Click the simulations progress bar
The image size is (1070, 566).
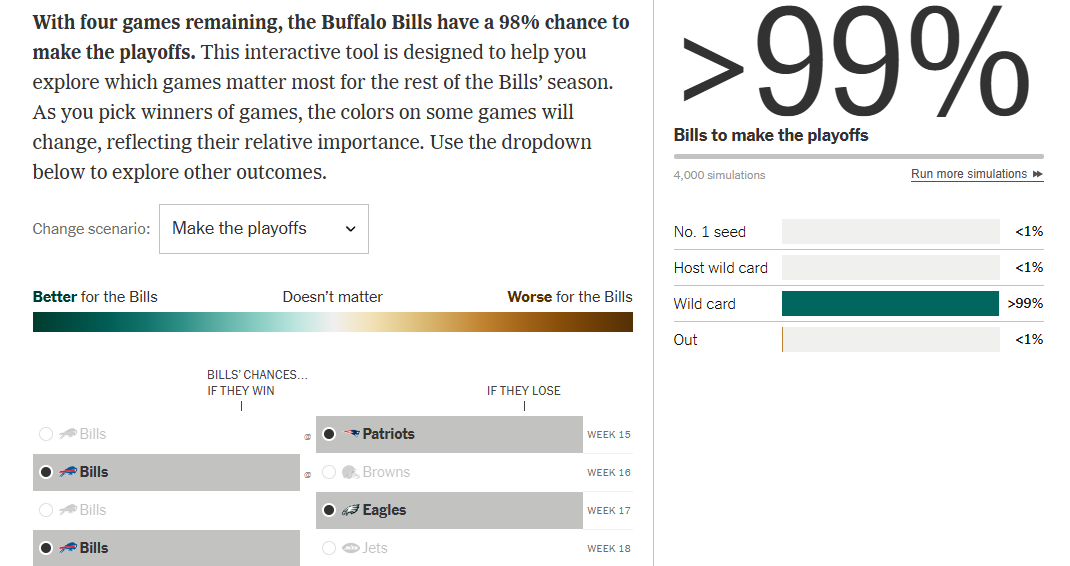858,156
